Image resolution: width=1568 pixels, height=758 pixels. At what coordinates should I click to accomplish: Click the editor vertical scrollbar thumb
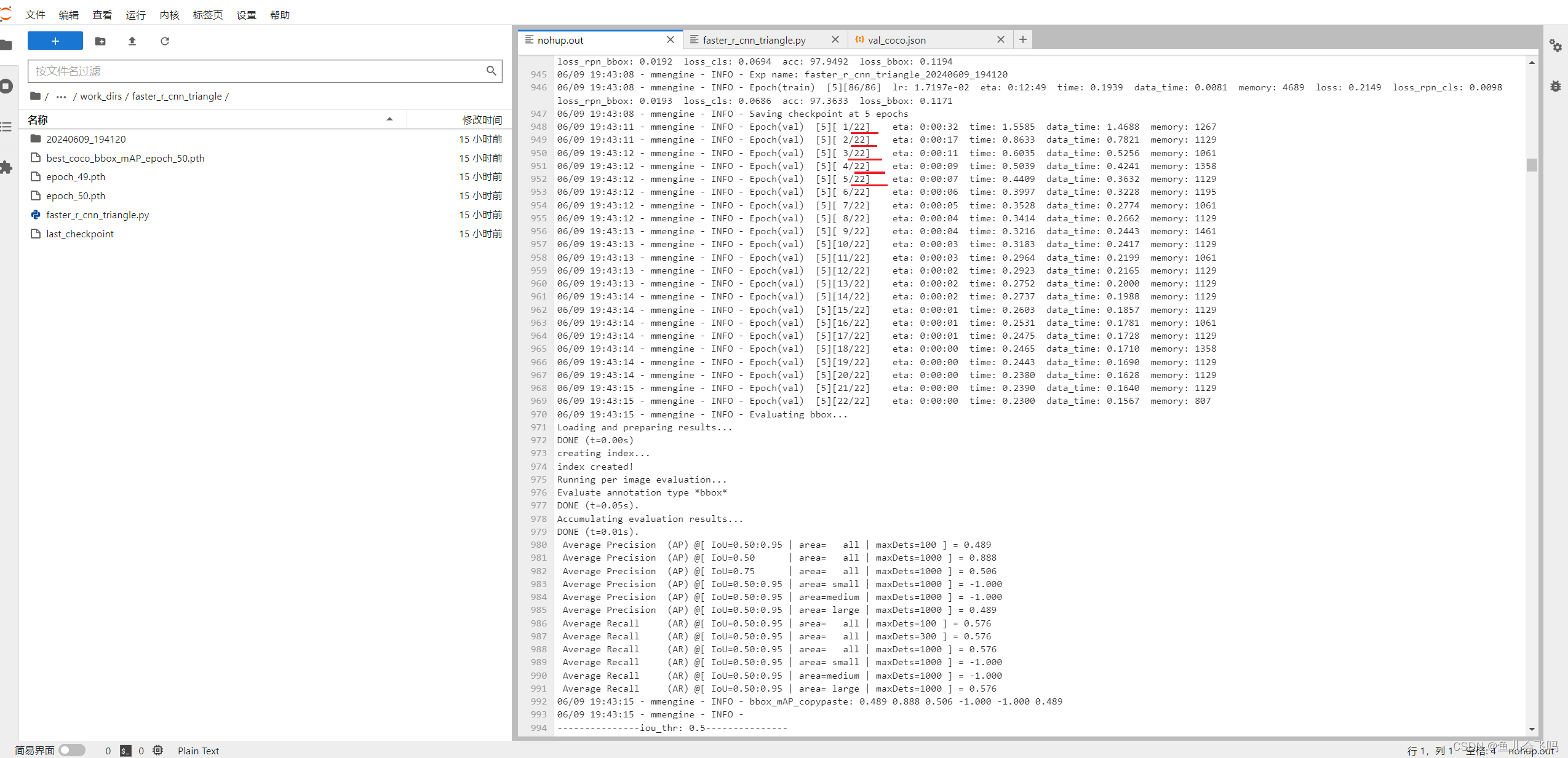click(1532, 165)
